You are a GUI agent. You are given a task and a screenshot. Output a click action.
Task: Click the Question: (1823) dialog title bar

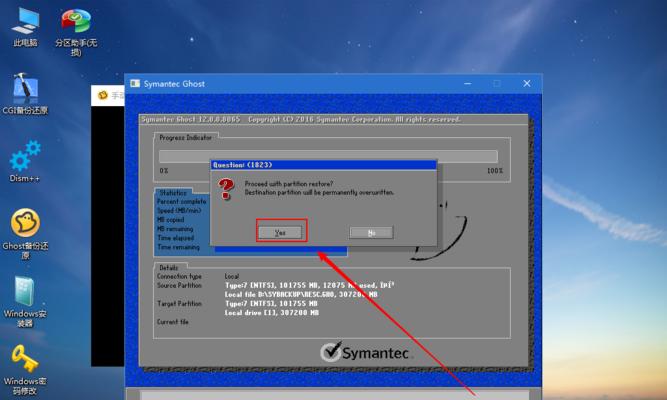point(324,165)
